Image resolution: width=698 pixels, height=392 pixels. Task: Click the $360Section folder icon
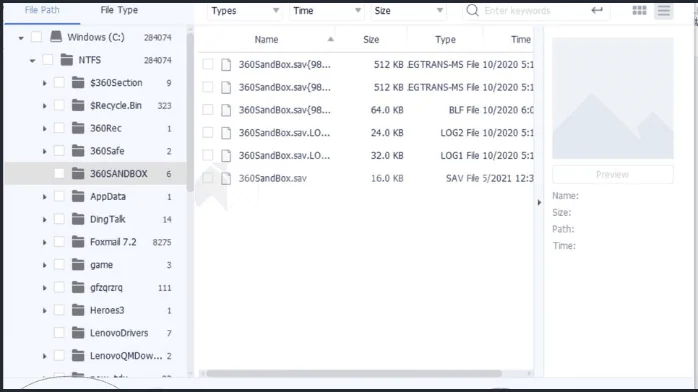(78, 82)
